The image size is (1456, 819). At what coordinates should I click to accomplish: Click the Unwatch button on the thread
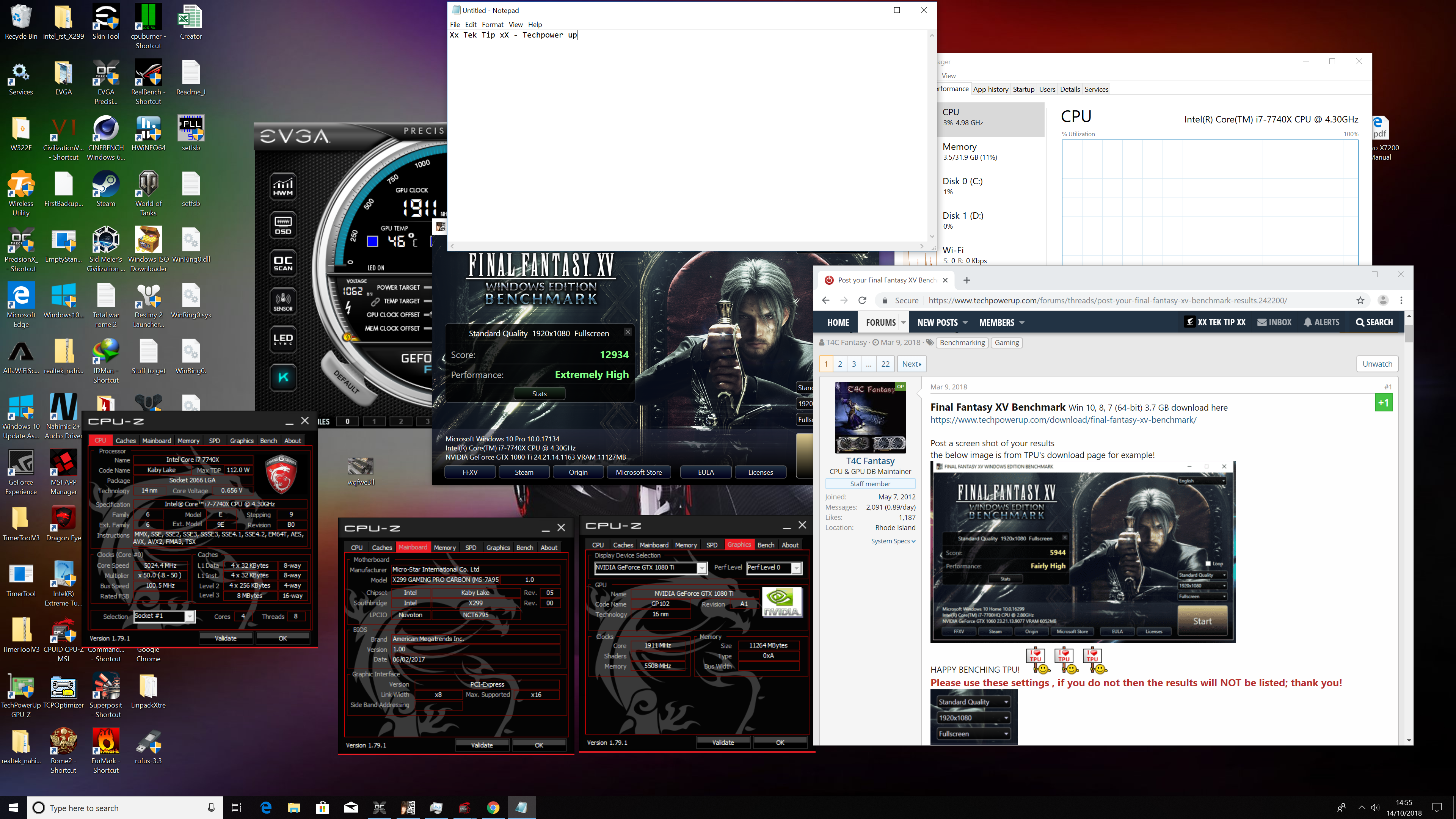click(1377, 364)
